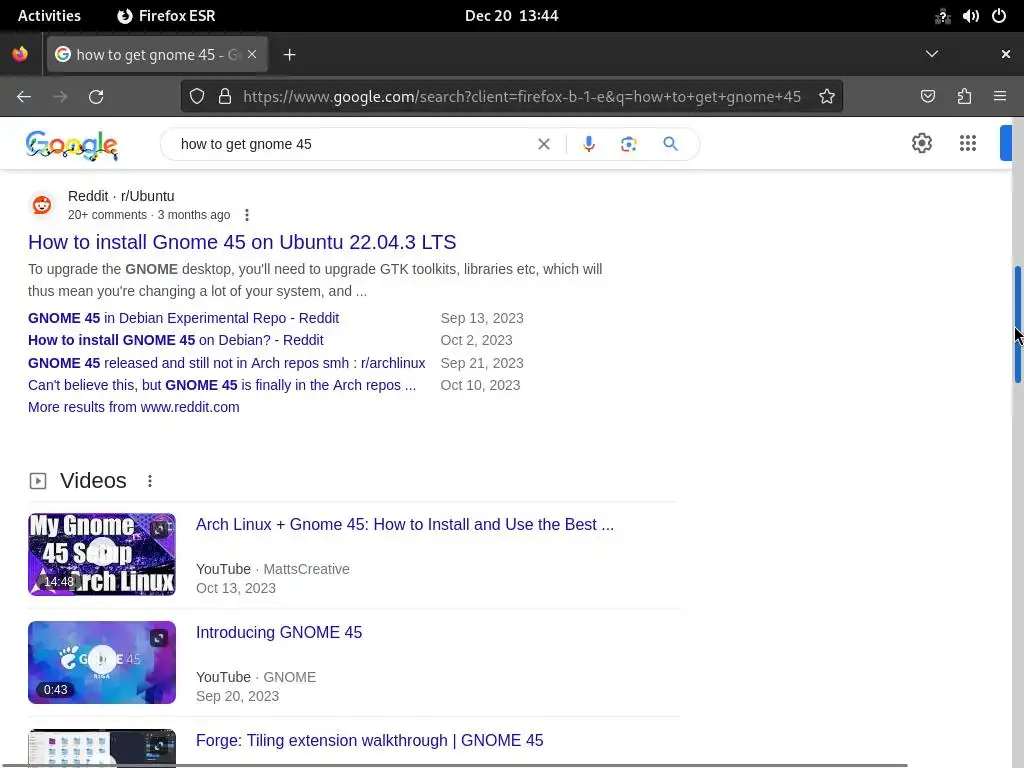The image size is (1024, 768).
Task: Expand the list all tabs chevron
Action: click(932, 54)
